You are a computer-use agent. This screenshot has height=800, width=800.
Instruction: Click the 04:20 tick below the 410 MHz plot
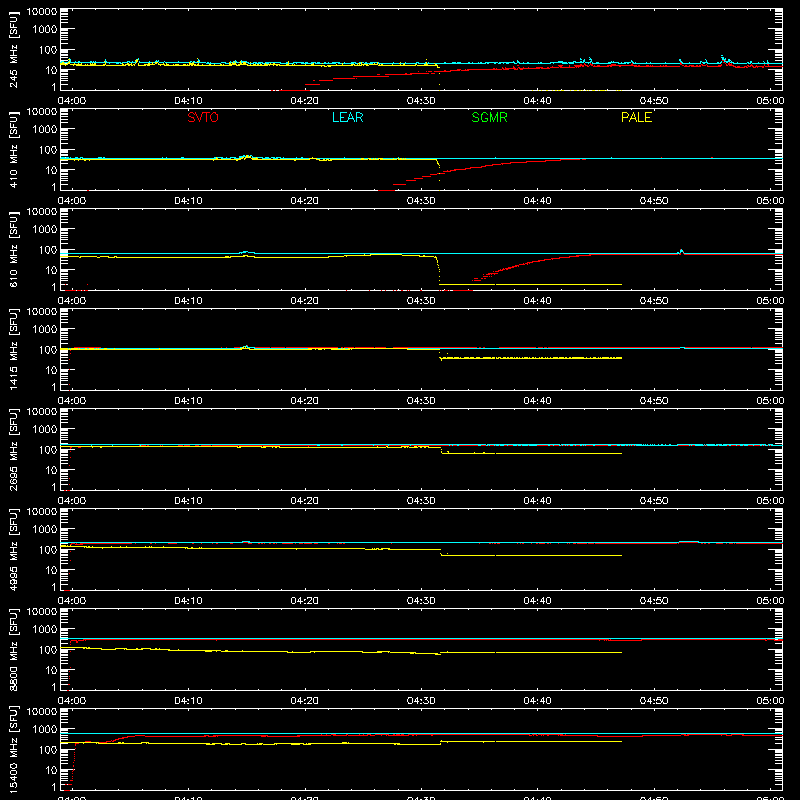point(305,201)
